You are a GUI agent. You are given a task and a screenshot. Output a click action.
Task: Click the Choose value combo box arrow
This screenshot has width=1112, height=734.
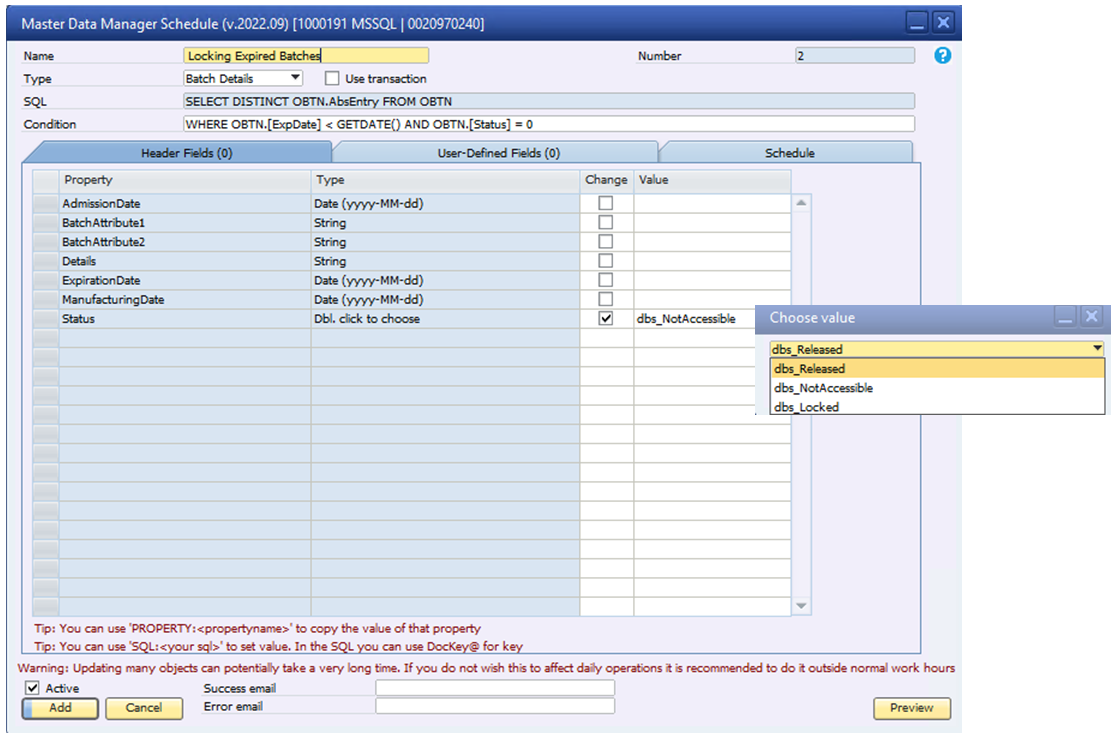[x=1097, y=348]
